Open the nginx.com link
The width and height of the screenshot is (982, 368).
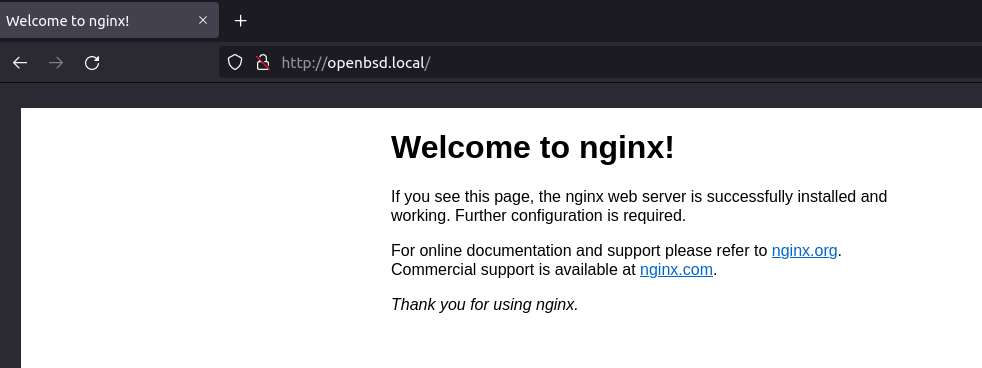(x=676, y=269)
